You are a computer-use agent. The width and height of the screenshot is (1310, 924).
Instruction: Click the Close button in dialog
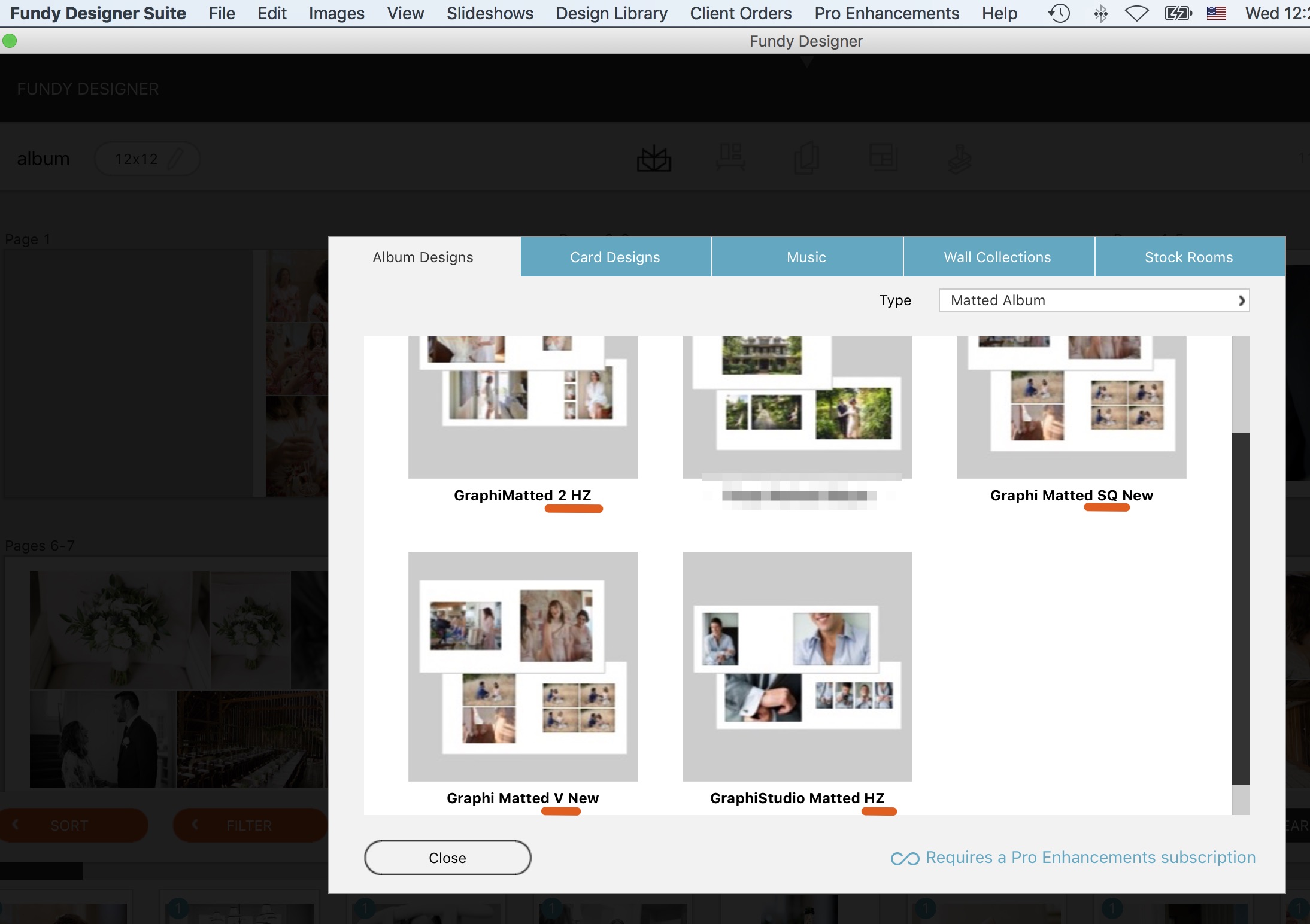[447, 858]
